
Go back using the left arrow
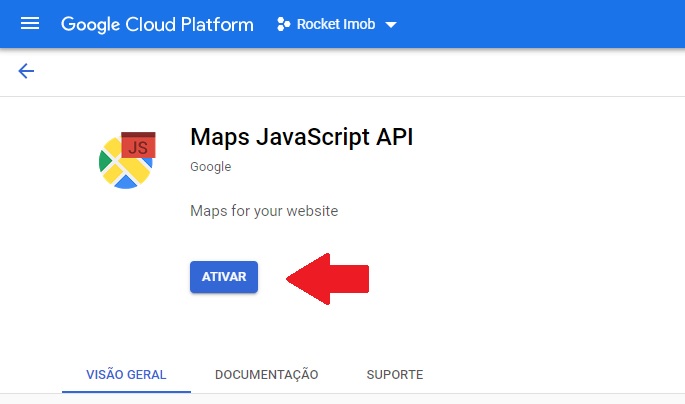click(x=26, y=71)
